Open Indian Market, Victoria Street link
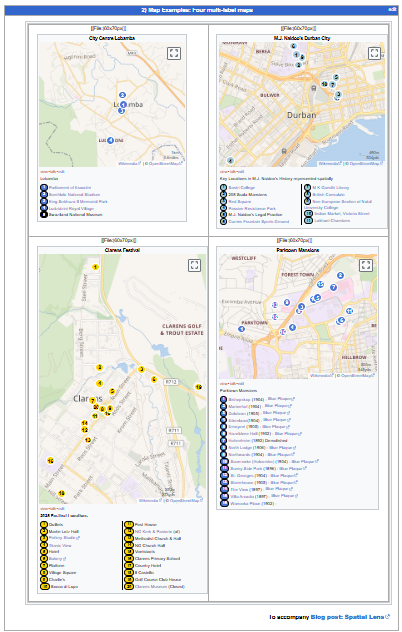Image resolution: width=402 pixels, height=632 pixels. pos(342,213)
